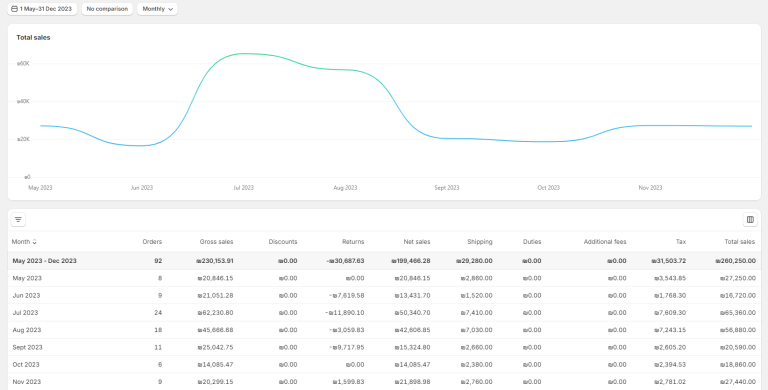This screenshot has width=768, height=390.
Task: Select the Jul 2023 table row
Action: [x=384, y=313]
